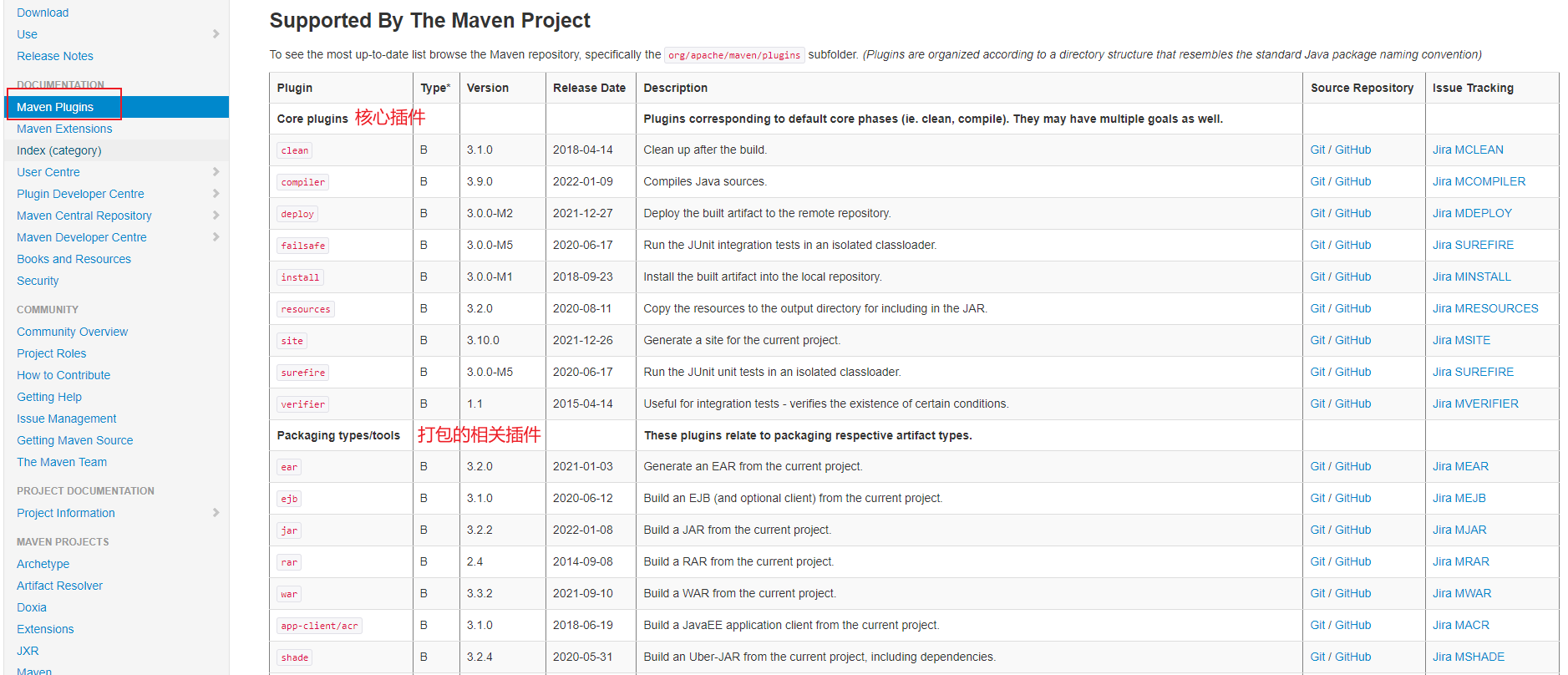Image resolution: width=1568 pixels, height=675 pixels.
Task: Open Community Overview link
Action: coord(73,332)
